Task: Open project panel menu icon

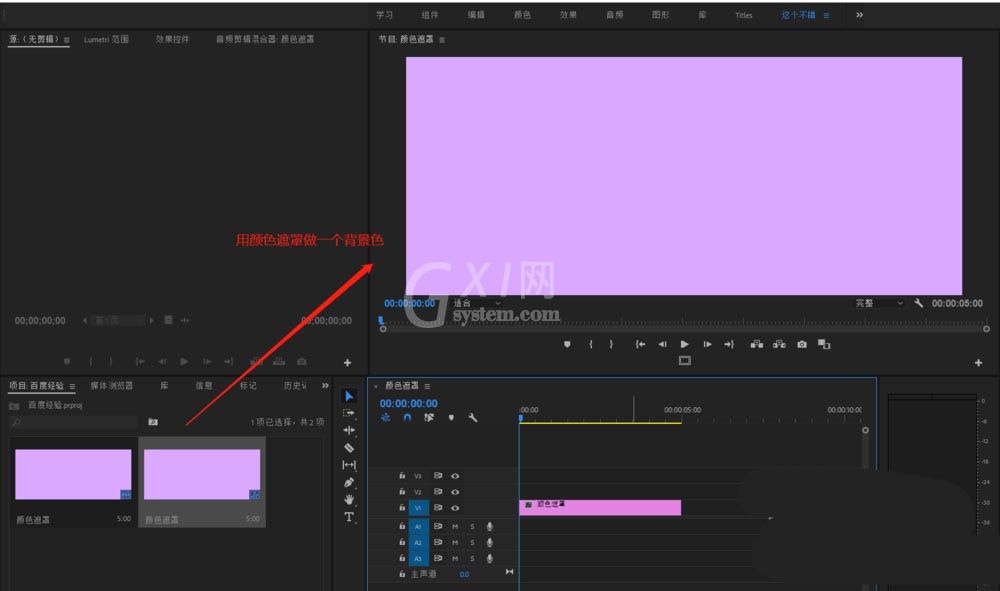Action: [x=72, y=386]
